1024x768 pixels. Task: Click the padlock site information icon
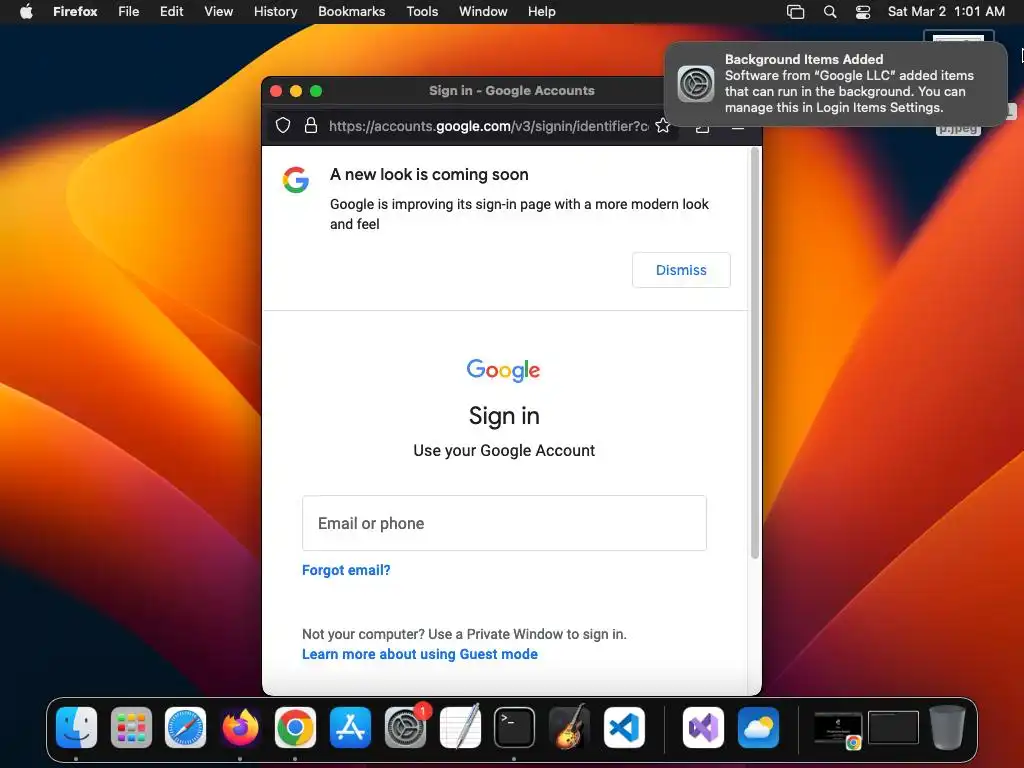click(311, 125)
